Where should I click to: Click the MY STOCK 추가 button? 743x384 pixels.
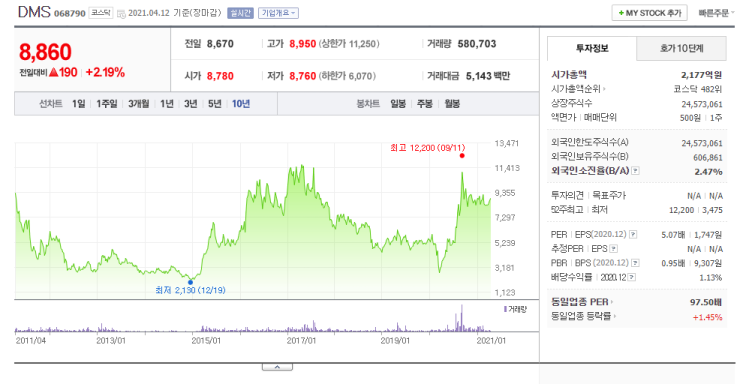point(650,13)
